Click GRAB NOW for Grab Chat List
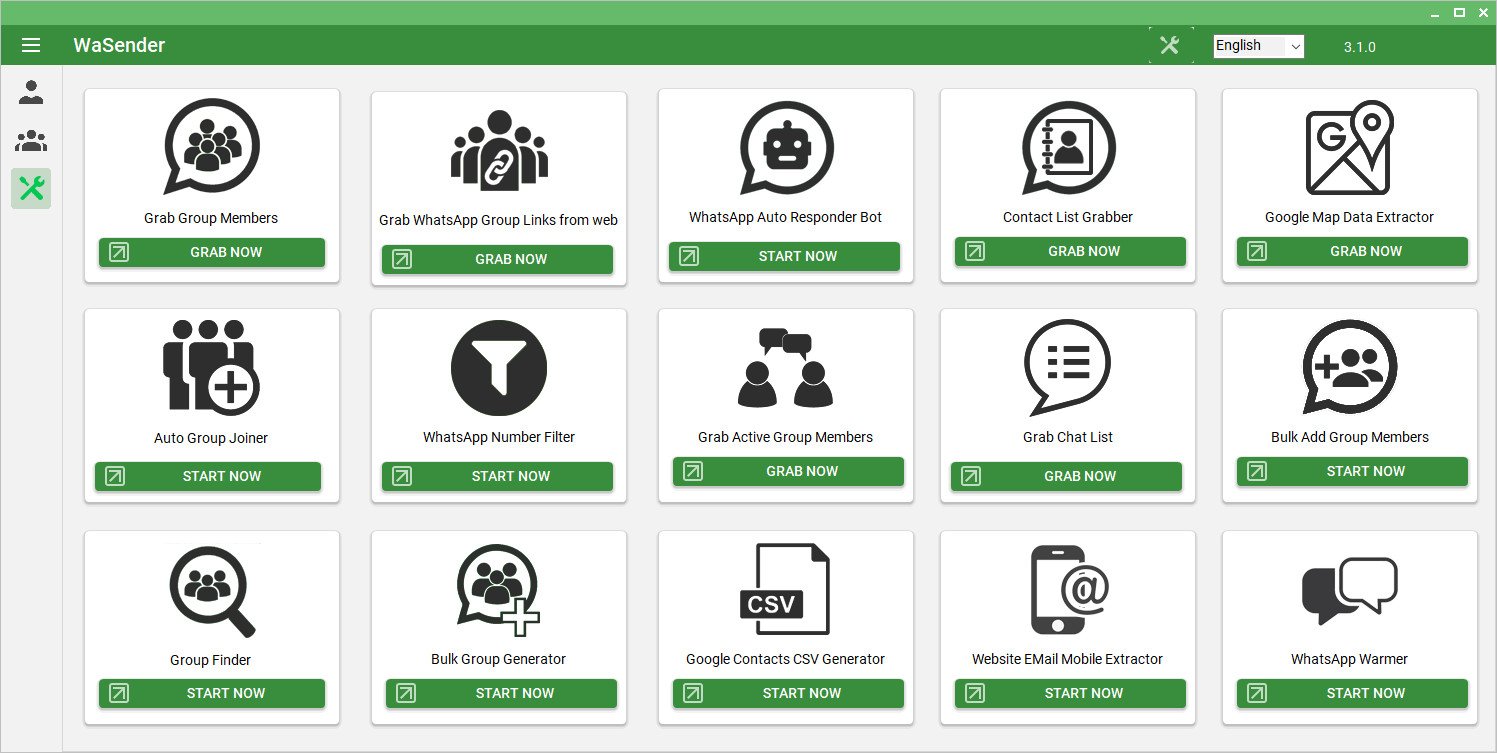 [x=1066, y=476]
